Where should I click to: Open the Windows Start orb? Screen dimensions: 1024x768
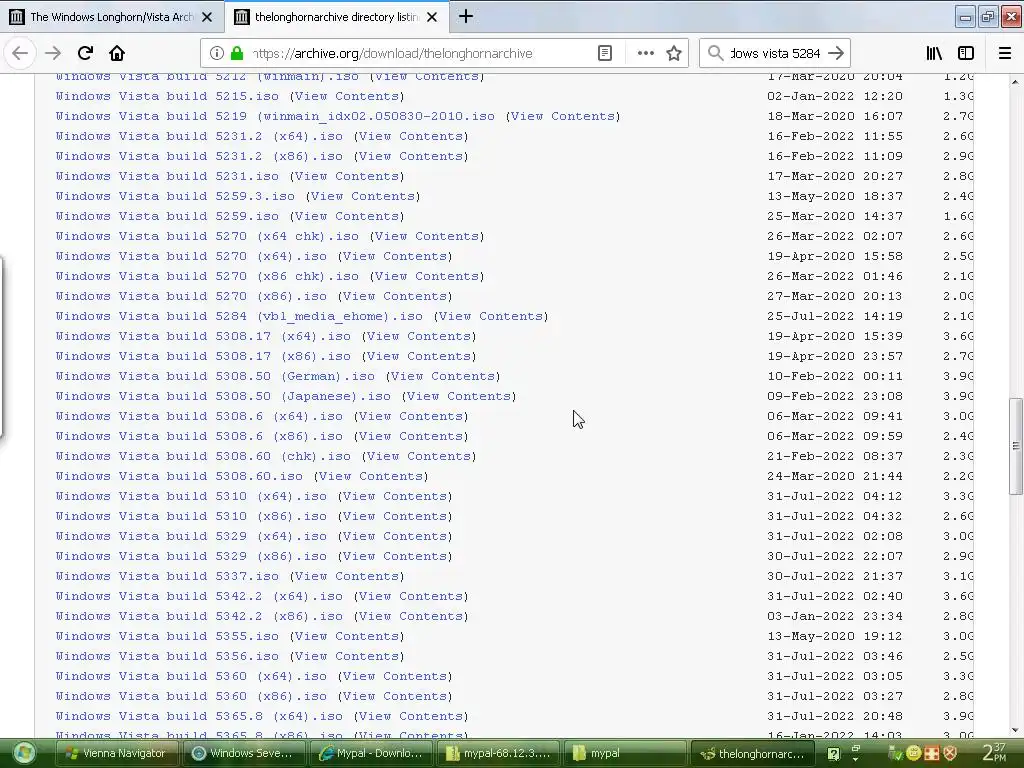click(24, 753)
